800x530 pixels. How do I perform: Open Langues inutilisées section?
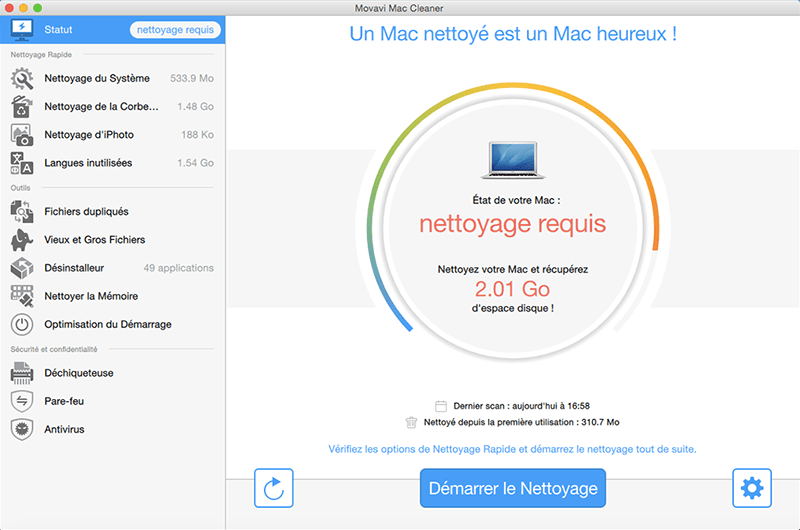click(112, 163)
